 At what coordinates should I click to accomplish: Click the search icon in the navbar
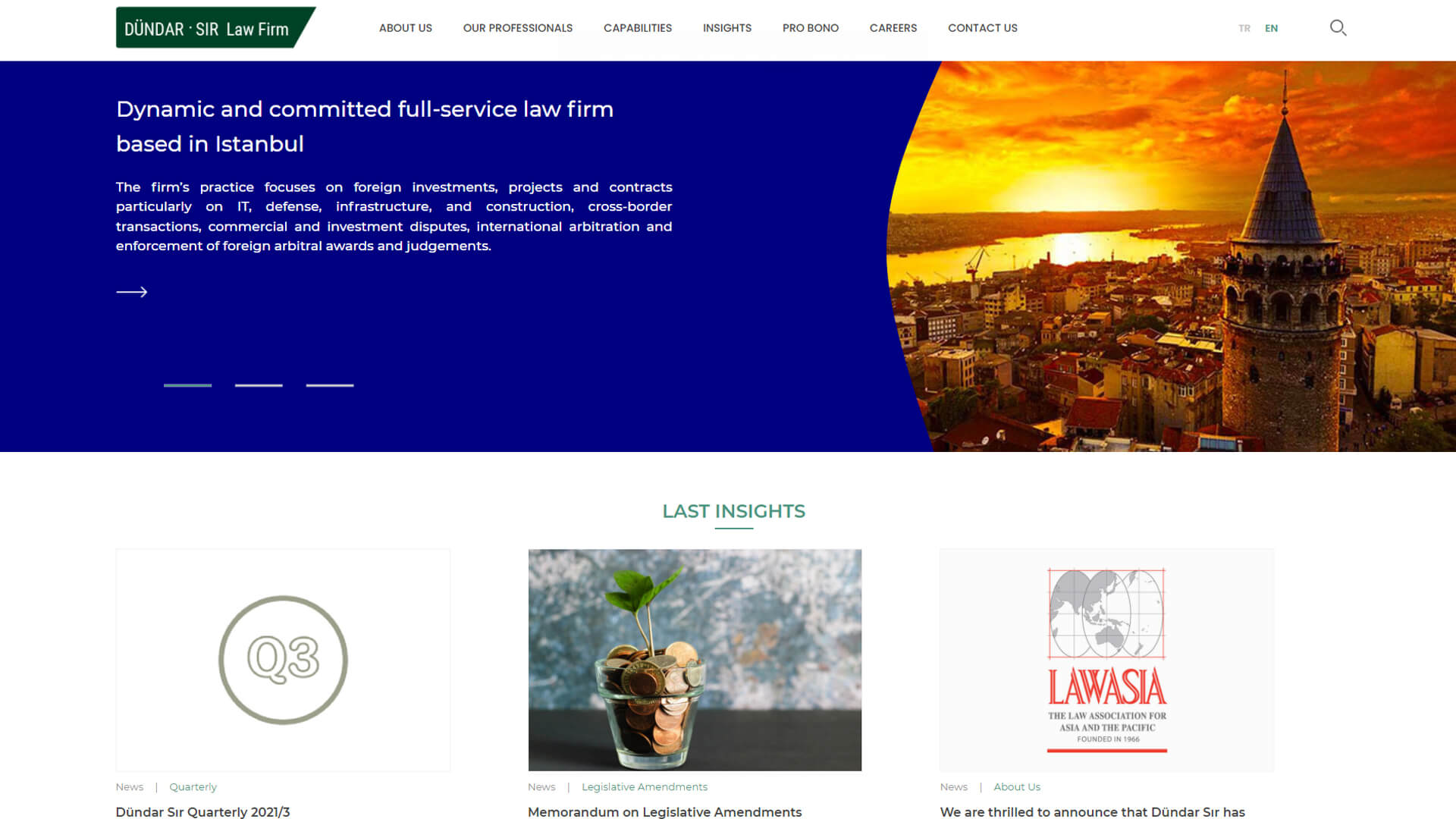pos(1338,27)
